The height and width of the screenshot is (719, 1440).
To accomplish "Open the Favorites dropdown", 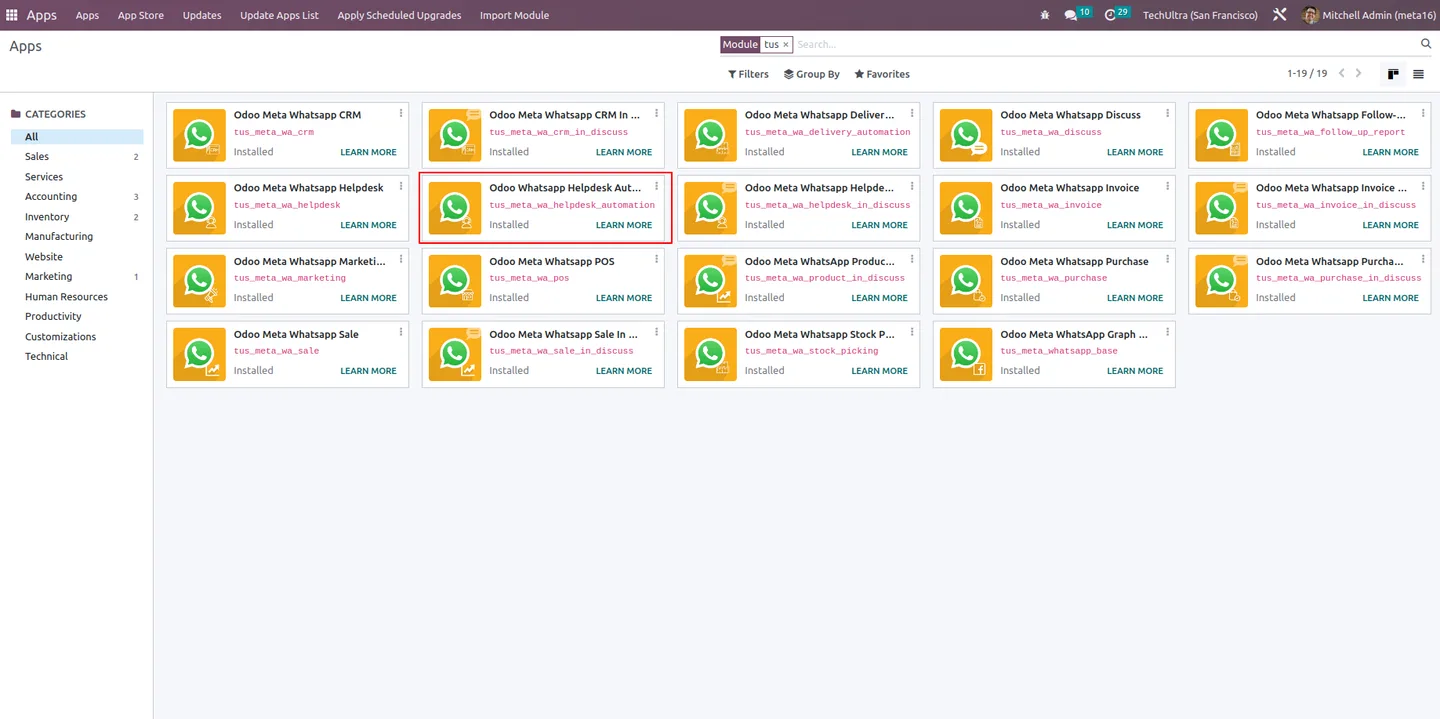I will [882, 74].
